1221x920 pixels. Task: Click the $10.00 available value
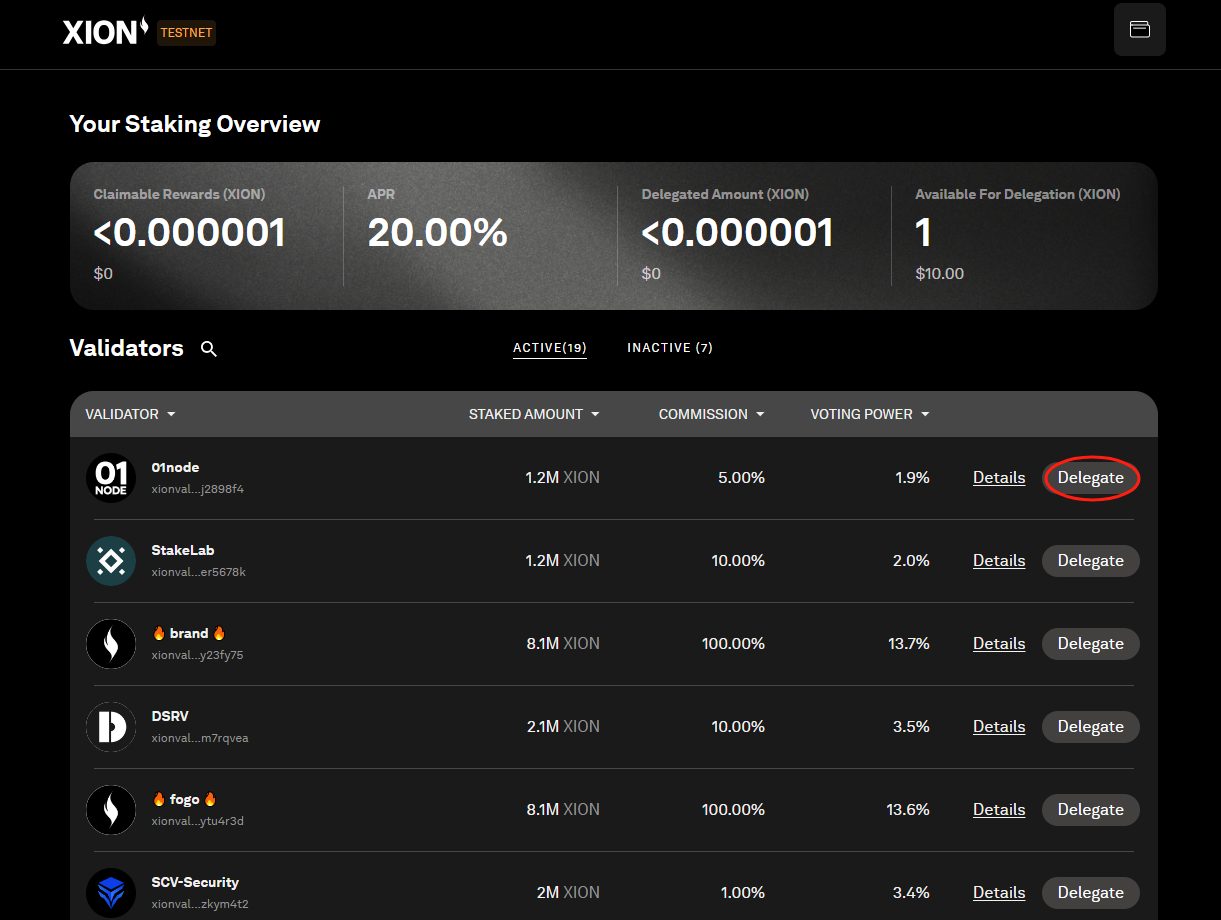[x=940, y=274]
